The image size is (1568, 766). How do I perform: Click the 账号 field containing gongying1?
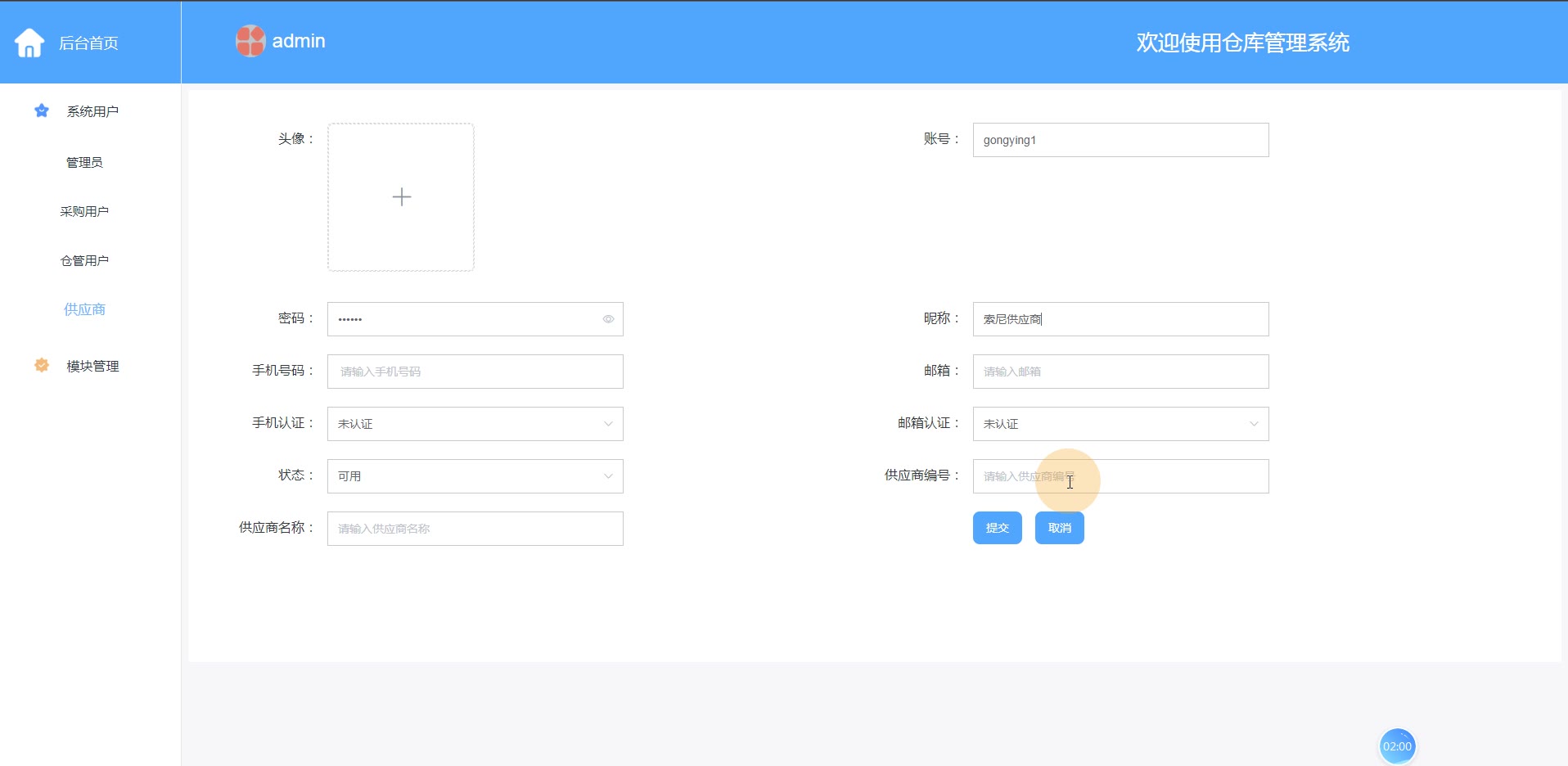[x=1120, y=140]
